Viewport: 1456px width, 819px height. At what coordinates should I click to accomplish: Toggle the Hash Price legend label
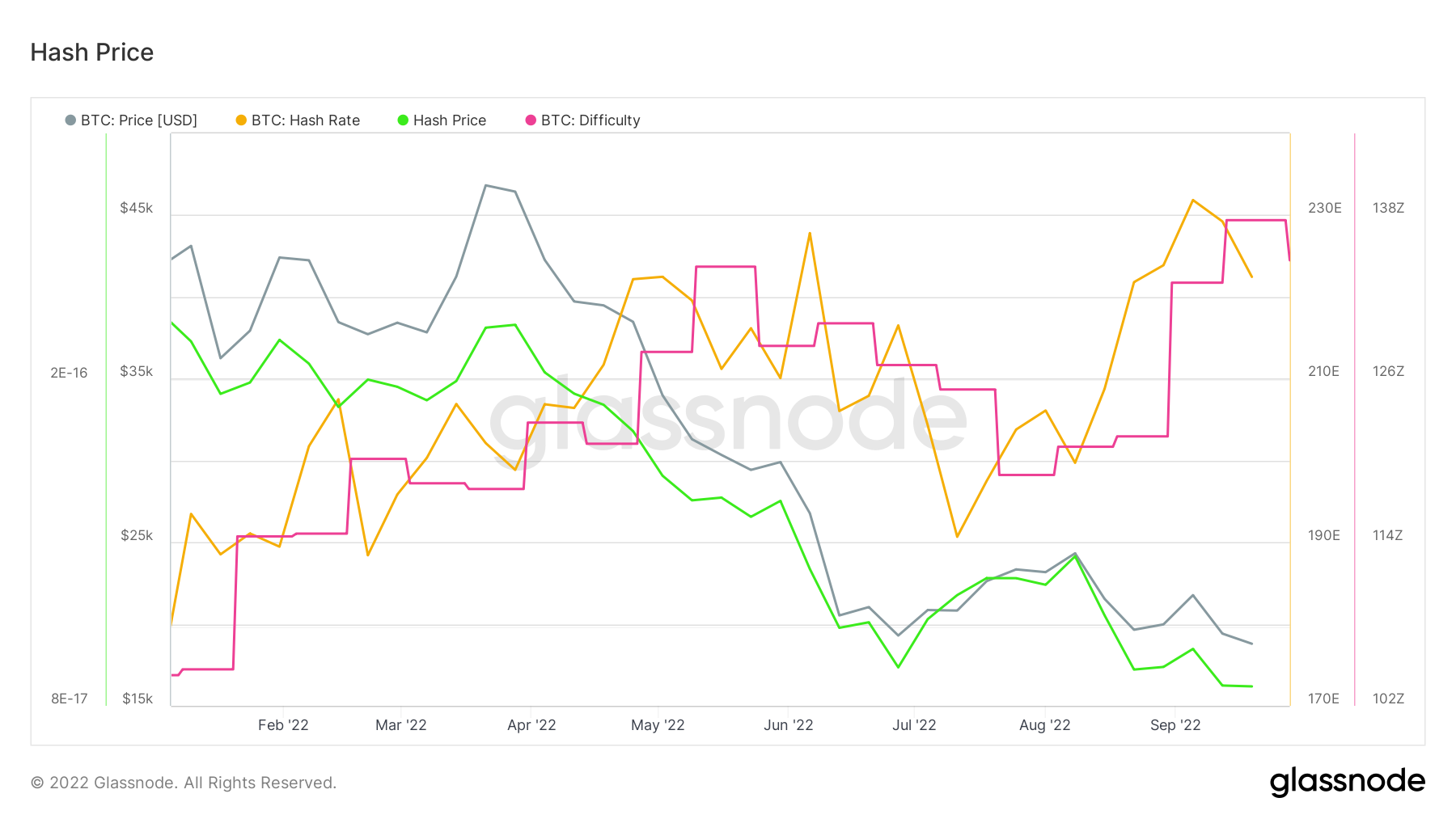click(x=450, y=120)
